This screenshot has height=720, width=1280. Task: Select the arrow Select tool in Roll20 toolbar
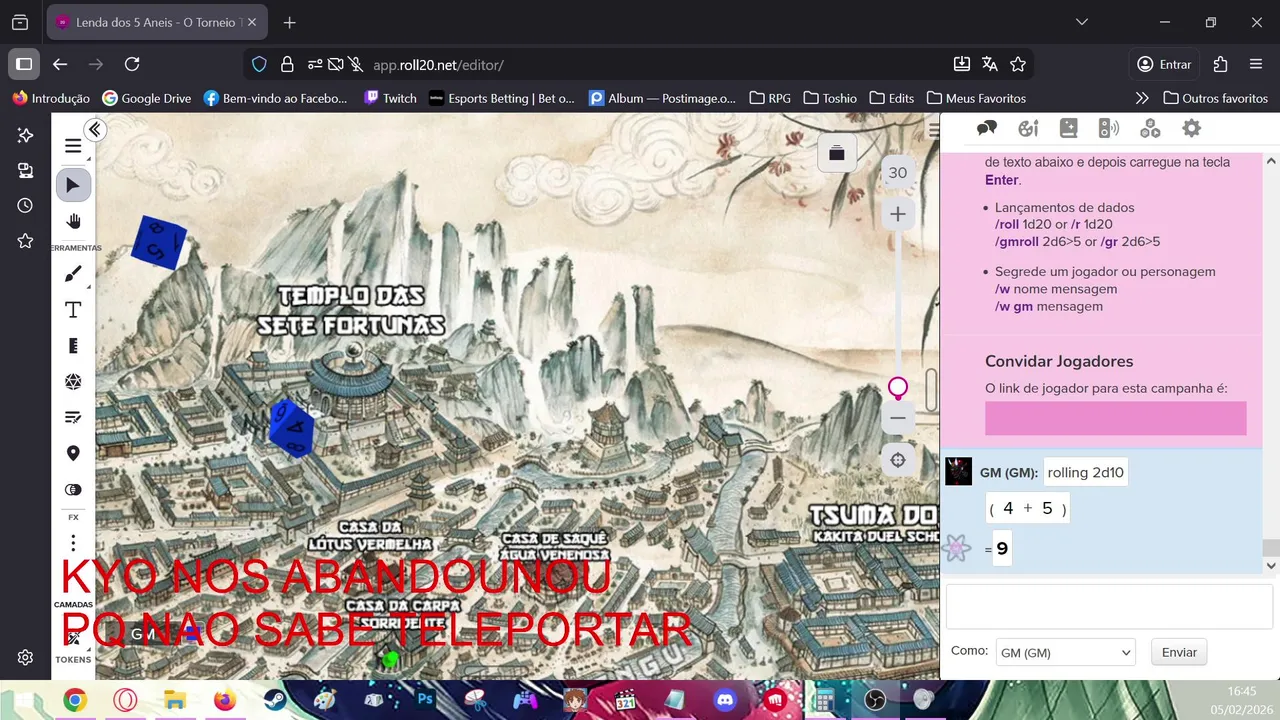pos(73,185)
